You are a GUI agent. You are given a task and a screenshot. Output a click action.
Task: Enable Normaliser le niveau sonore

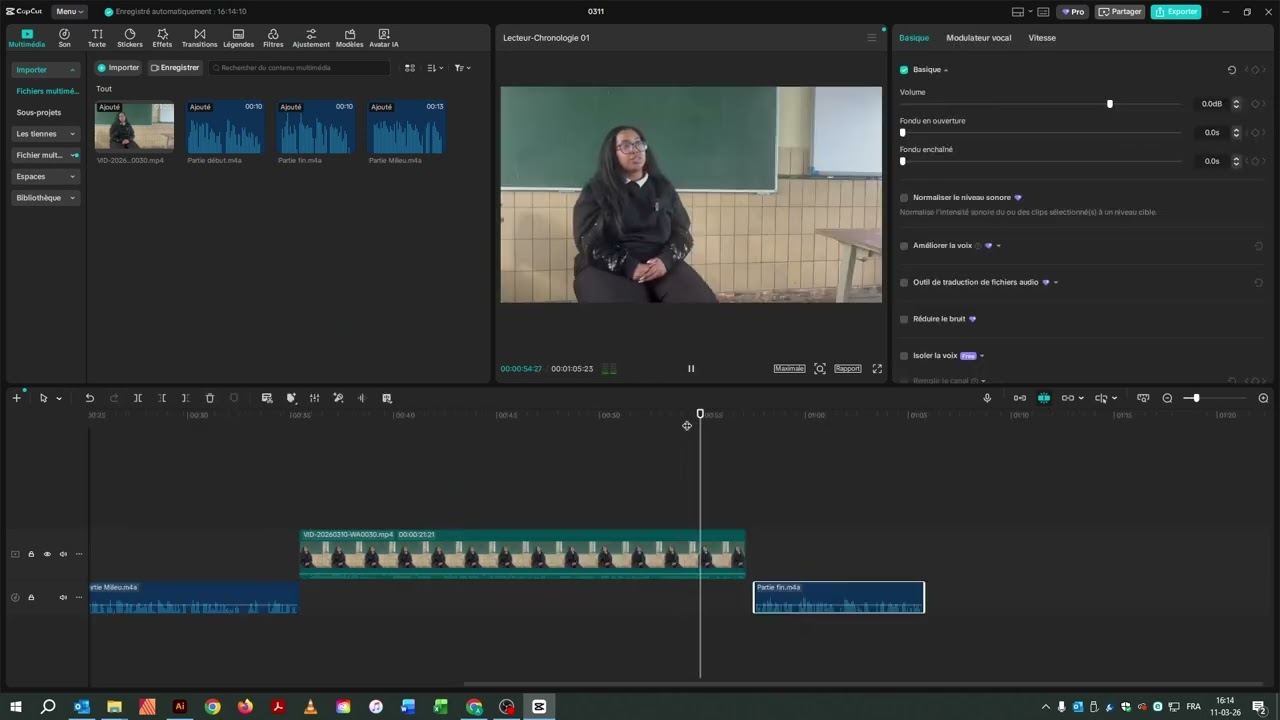[x=904, y=198]
